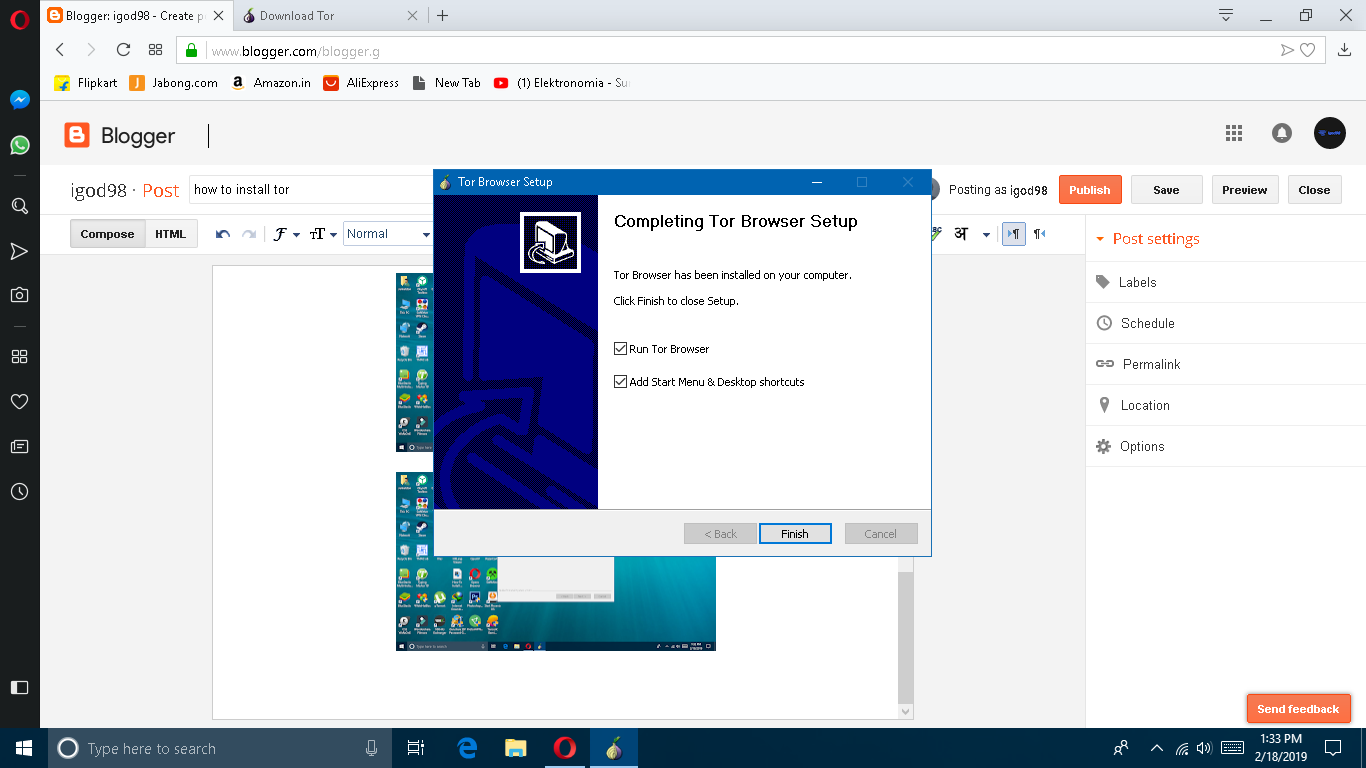Open the font size dropdown
Screen dimensions: 1366x768
(318, 233)
